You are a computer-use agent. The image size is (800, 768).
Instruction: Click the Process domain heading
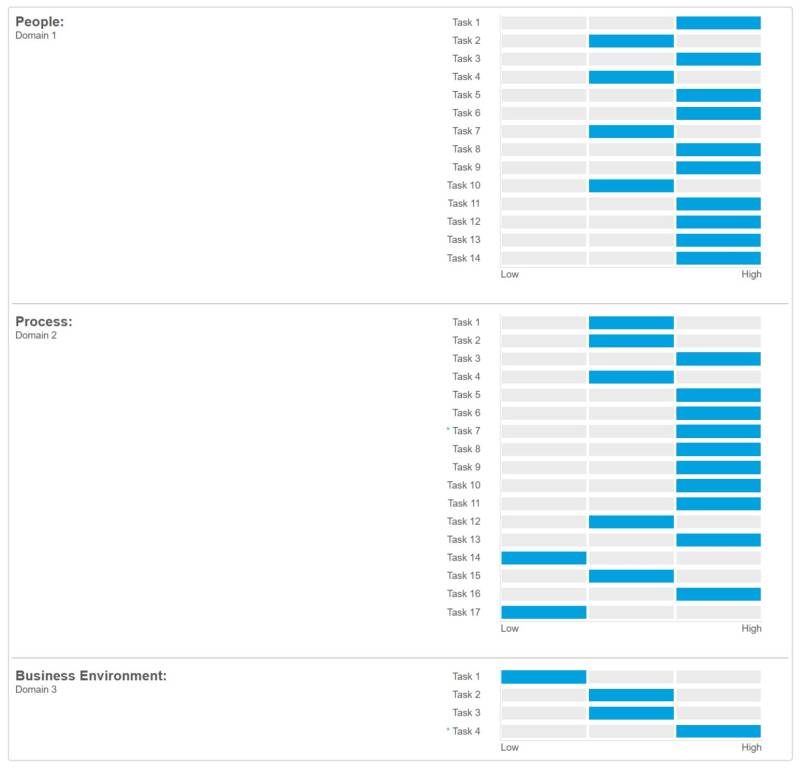[x=44, y=322]
